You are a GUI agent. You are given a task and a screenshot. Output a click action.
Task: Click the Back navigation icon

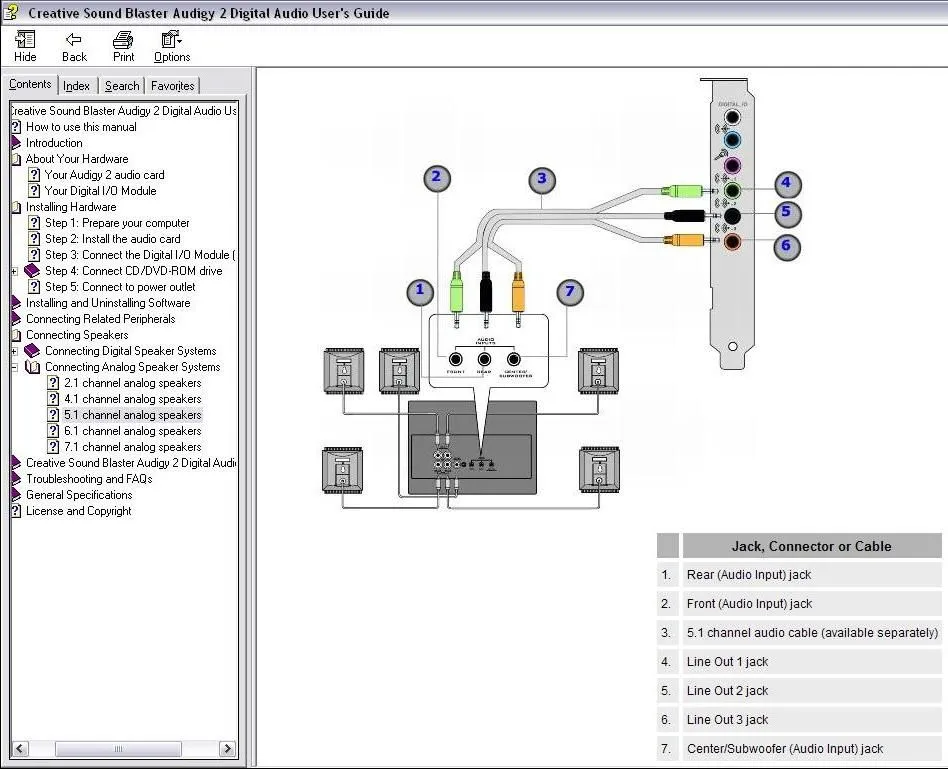pos(73,45)
